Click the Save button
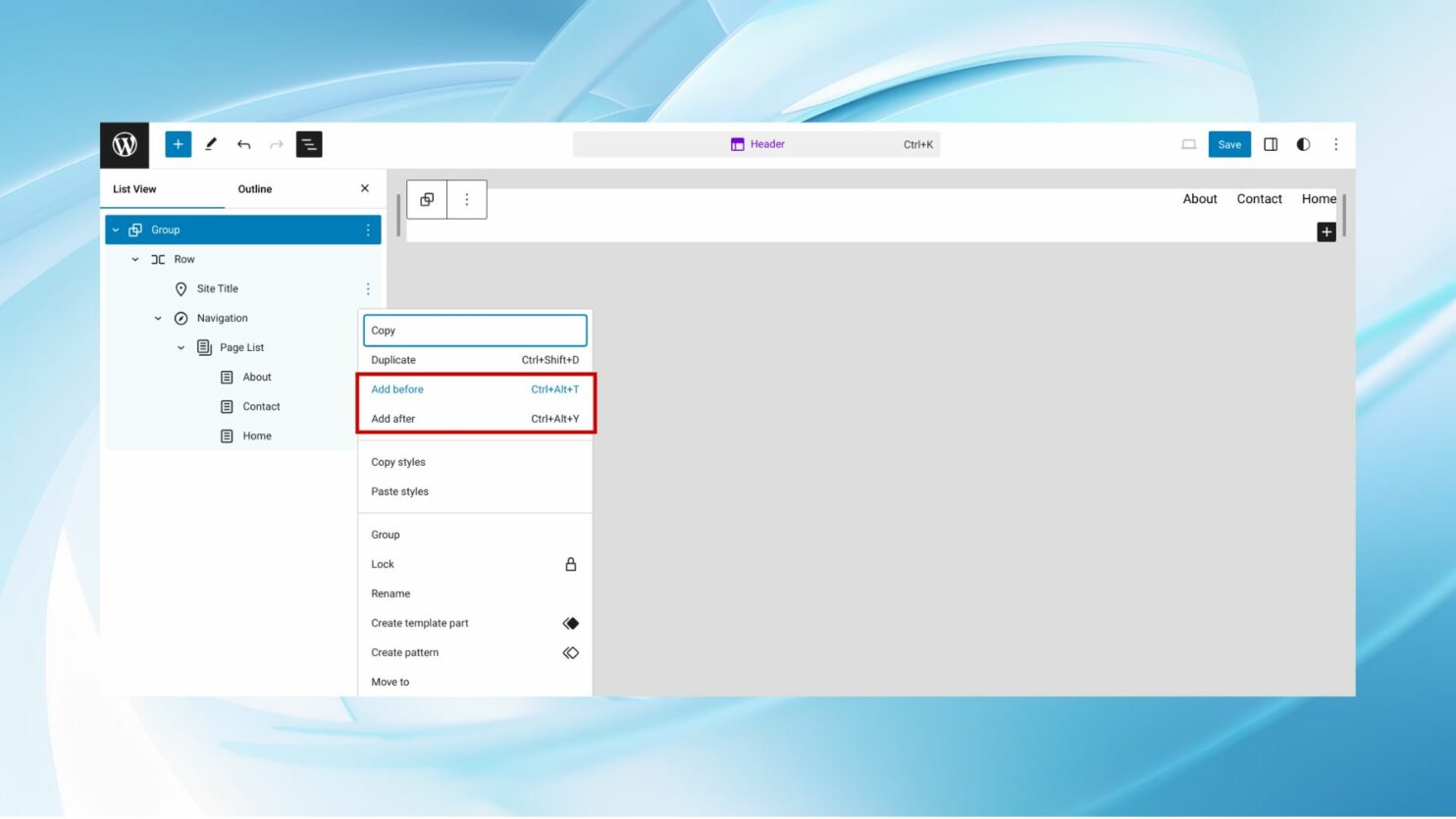This screenshot has height=819, width=1456. pos(1229,144)
